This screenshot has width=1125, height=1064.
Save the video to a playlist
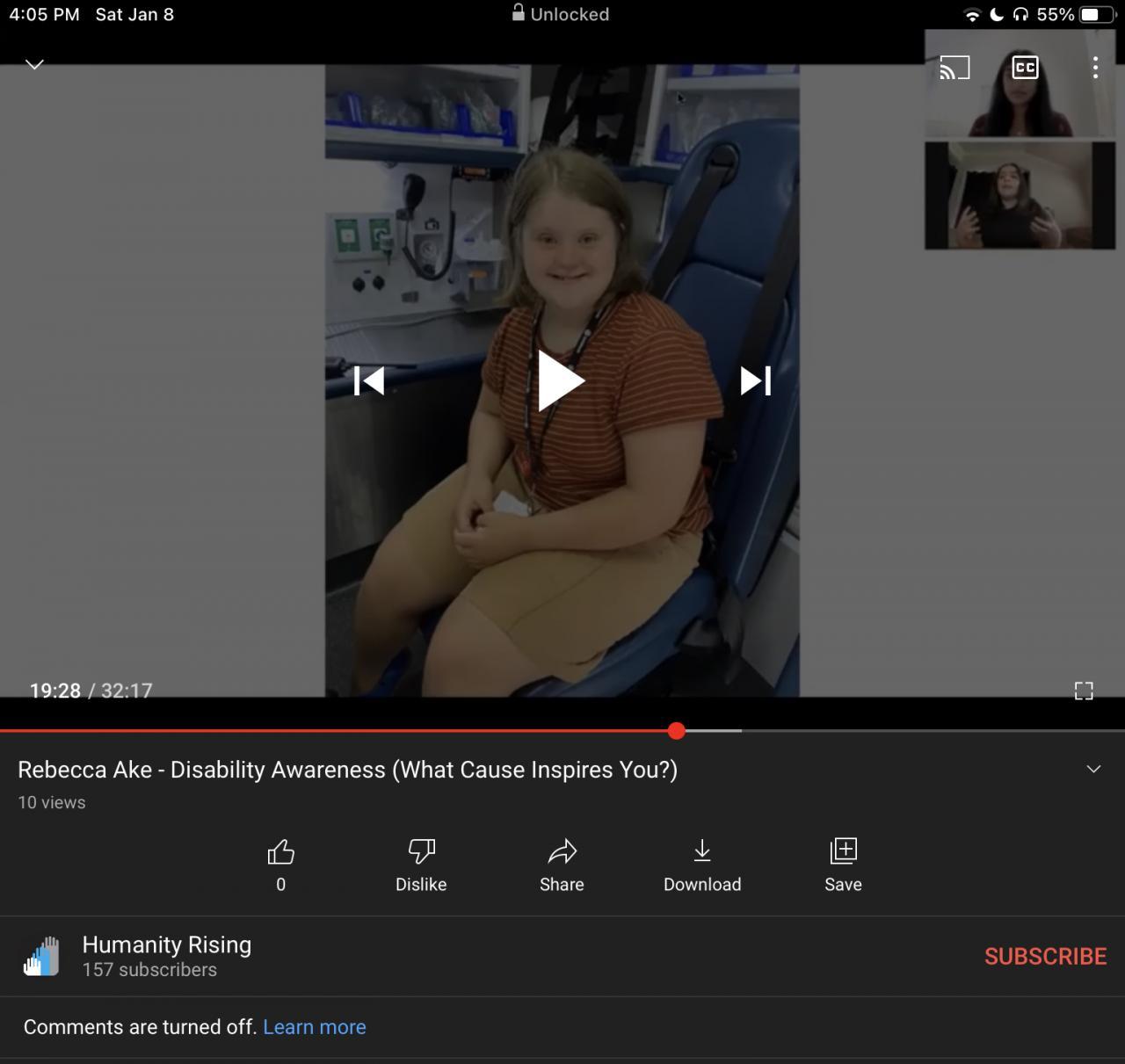[x=843, y=865]
